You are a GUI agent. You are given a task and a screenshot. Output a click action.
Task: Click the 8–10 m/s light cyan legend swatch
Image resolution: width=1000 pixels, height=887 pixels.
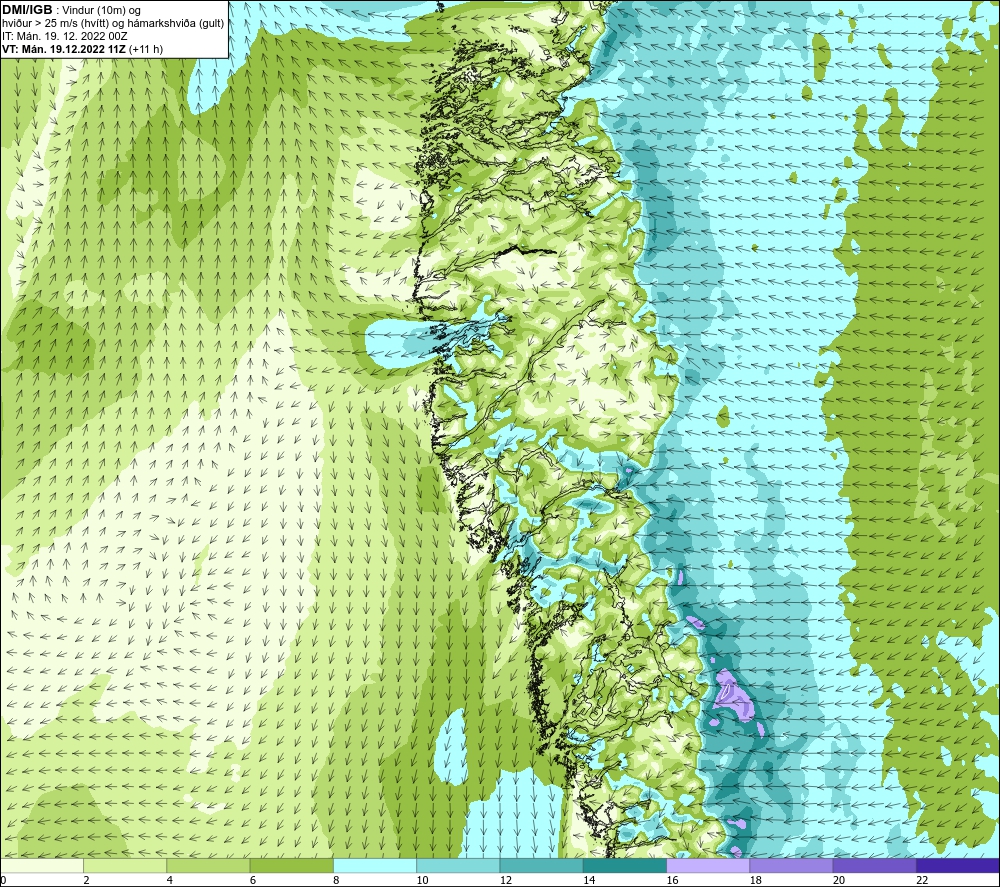[x=375, y=865]
